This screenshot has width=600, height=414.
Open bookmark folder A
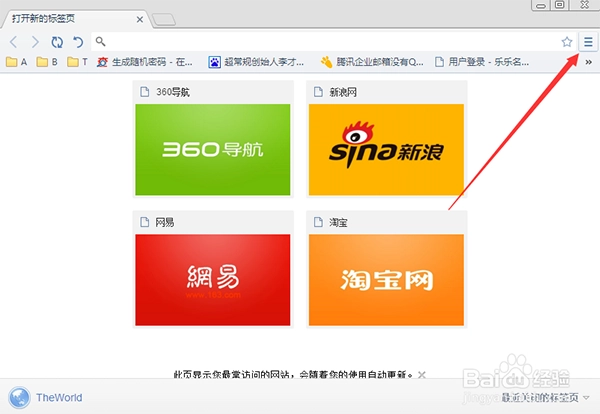pyautogui.click(x=17, y=62)
